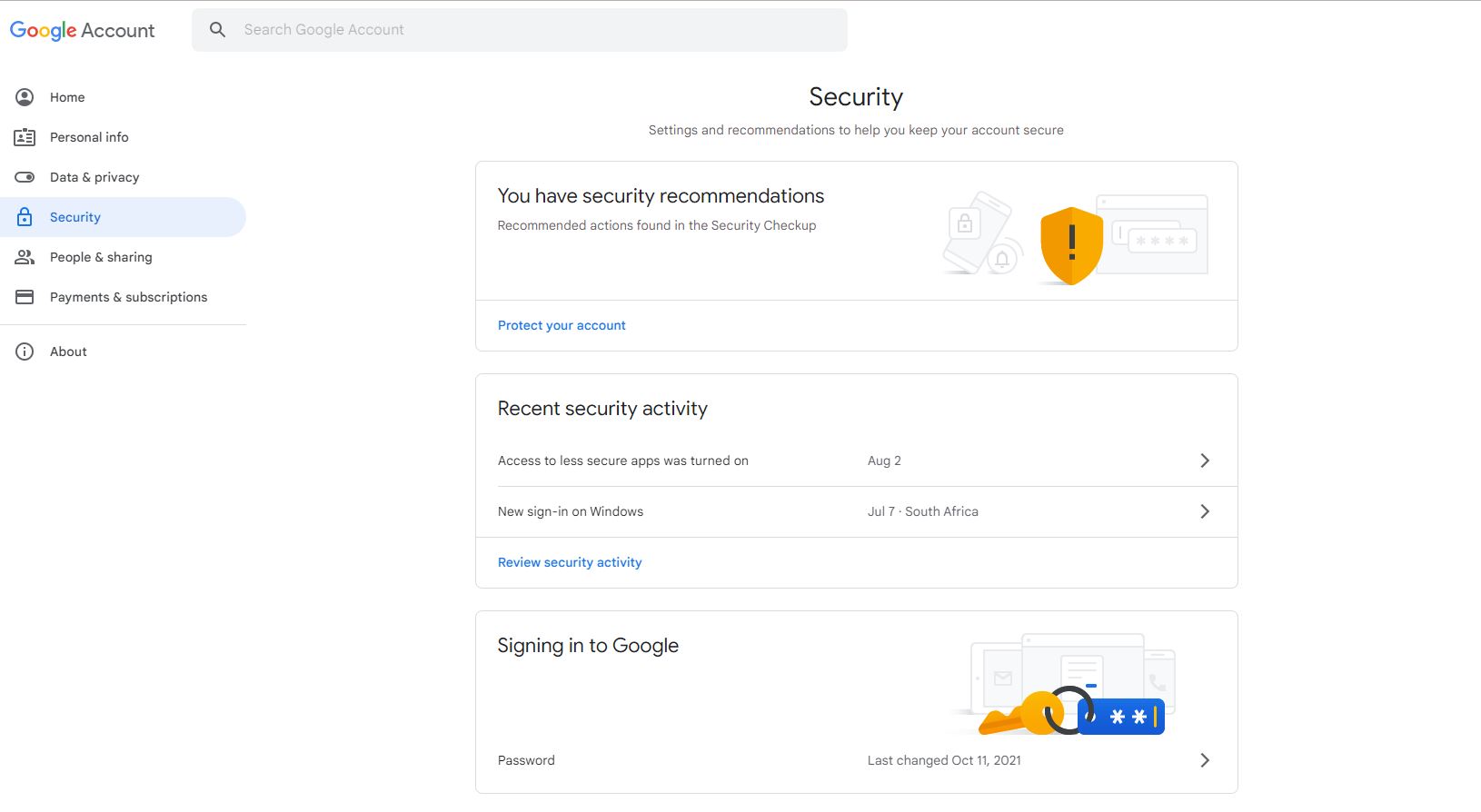Click the Google Account logo
This screenshot has height=812, width=1481.
(83, 30)
